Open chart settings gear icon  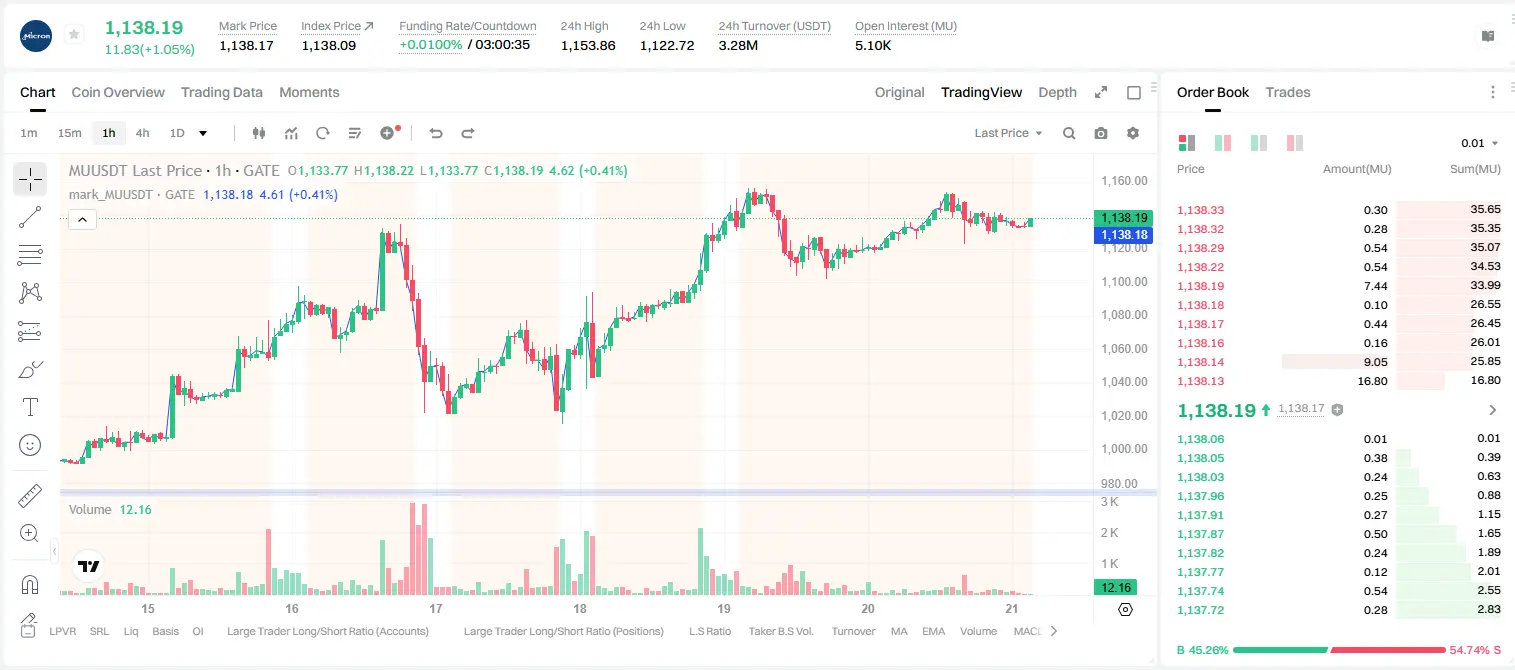click(x=1133, y=133)
